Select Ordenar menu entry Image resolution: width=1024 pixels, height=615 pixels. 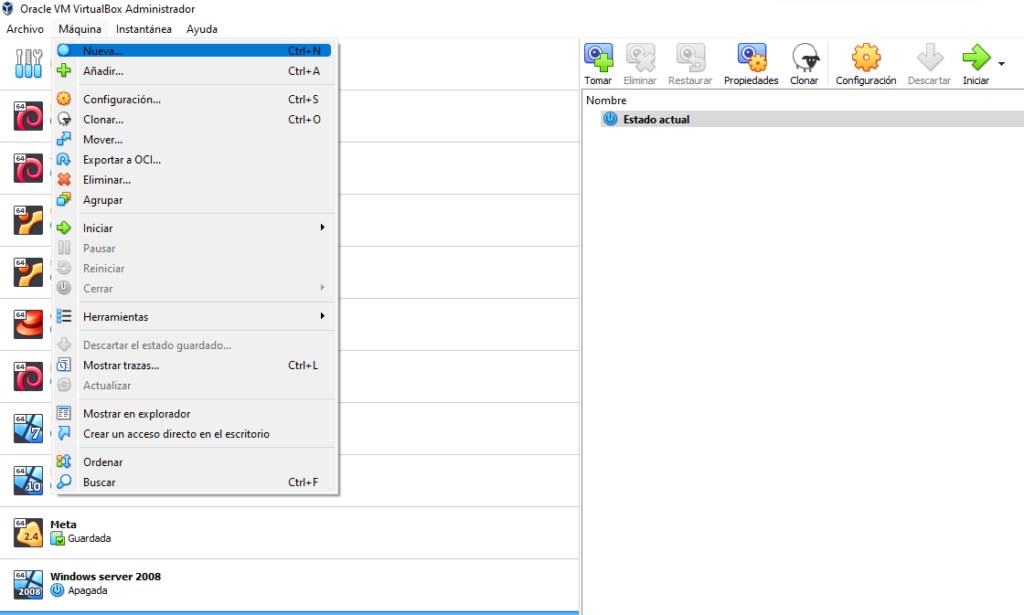coord(193,462)
